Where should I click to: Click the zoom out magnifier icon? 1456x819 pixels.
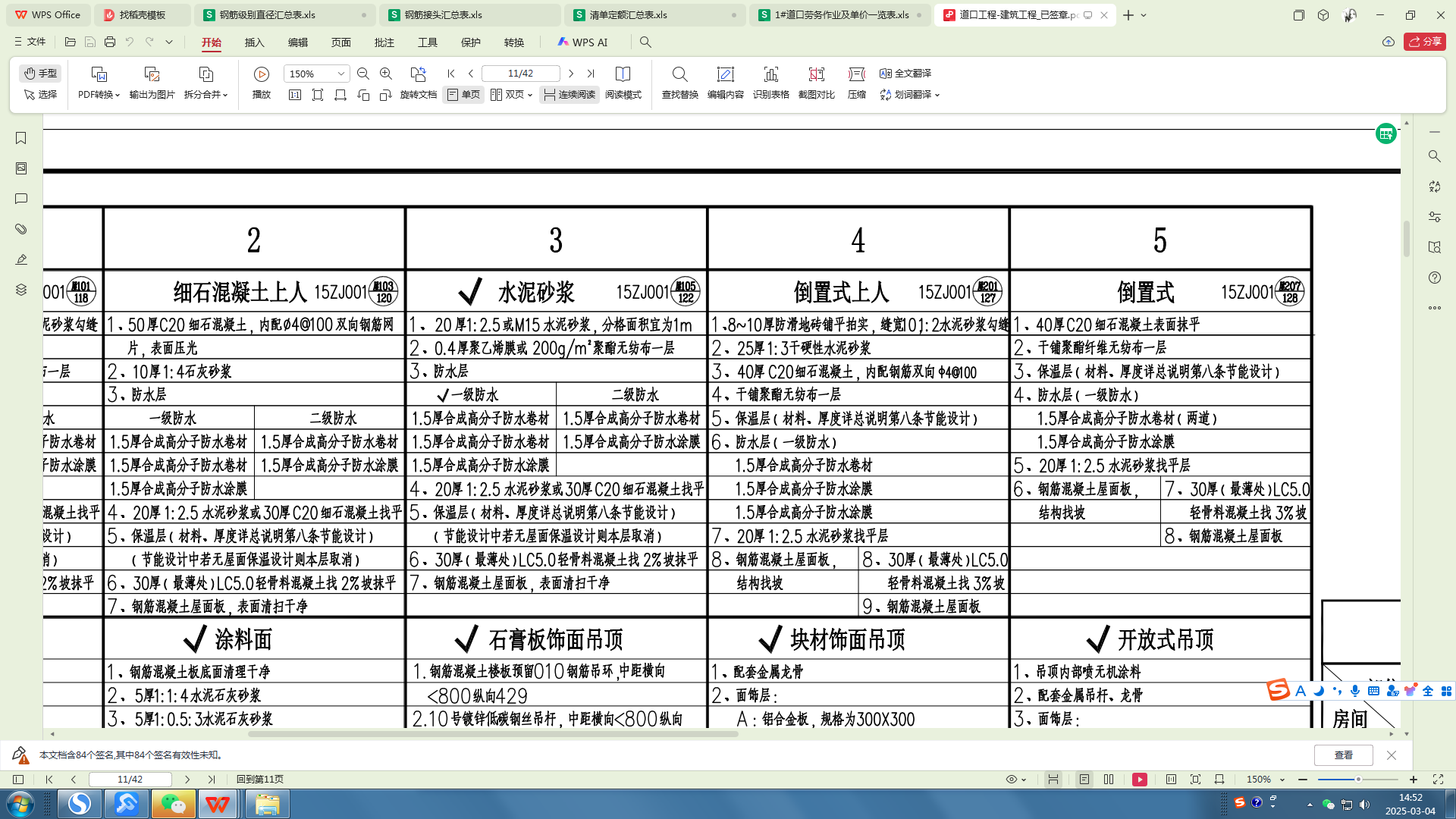[363, 74]
